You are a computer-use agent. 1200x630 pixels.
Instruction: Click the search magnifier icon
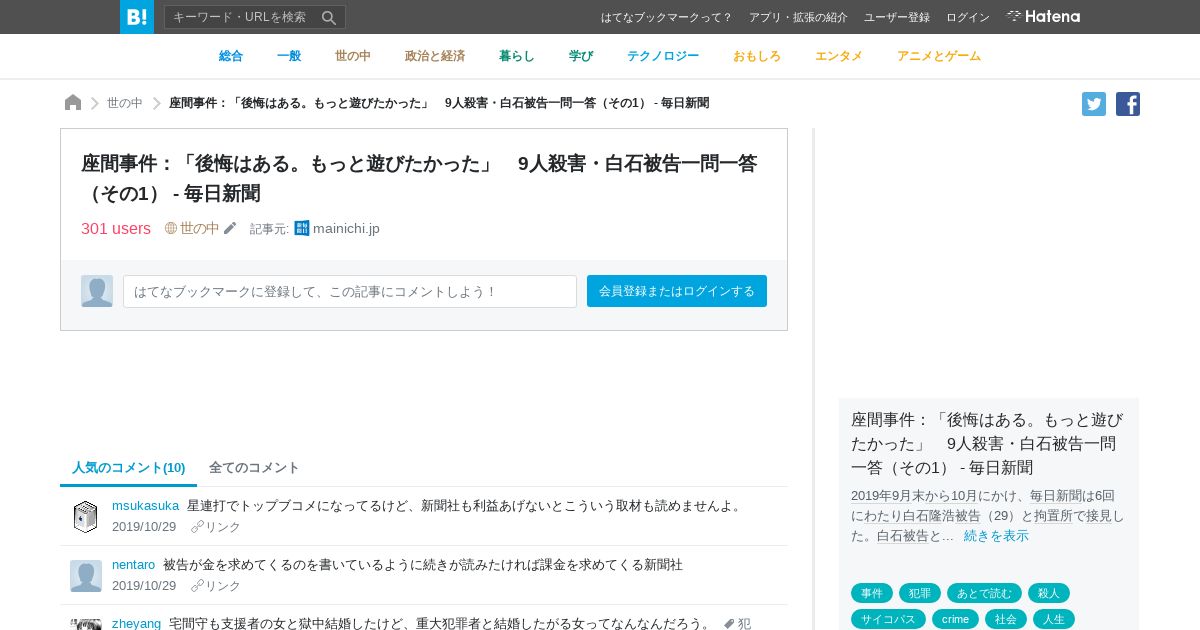(x=329, y=17)
